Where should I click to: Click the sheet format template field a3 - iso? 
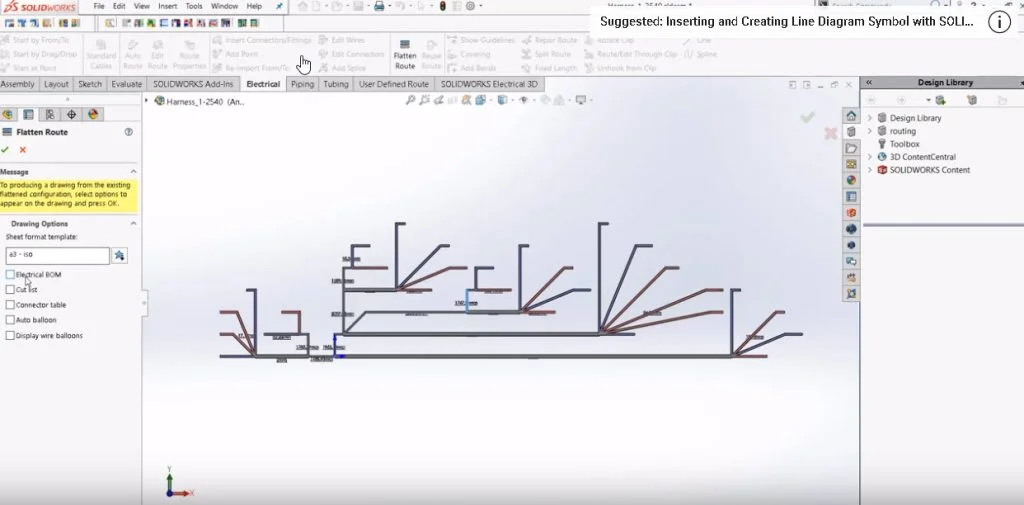click(x=57, y=255)
